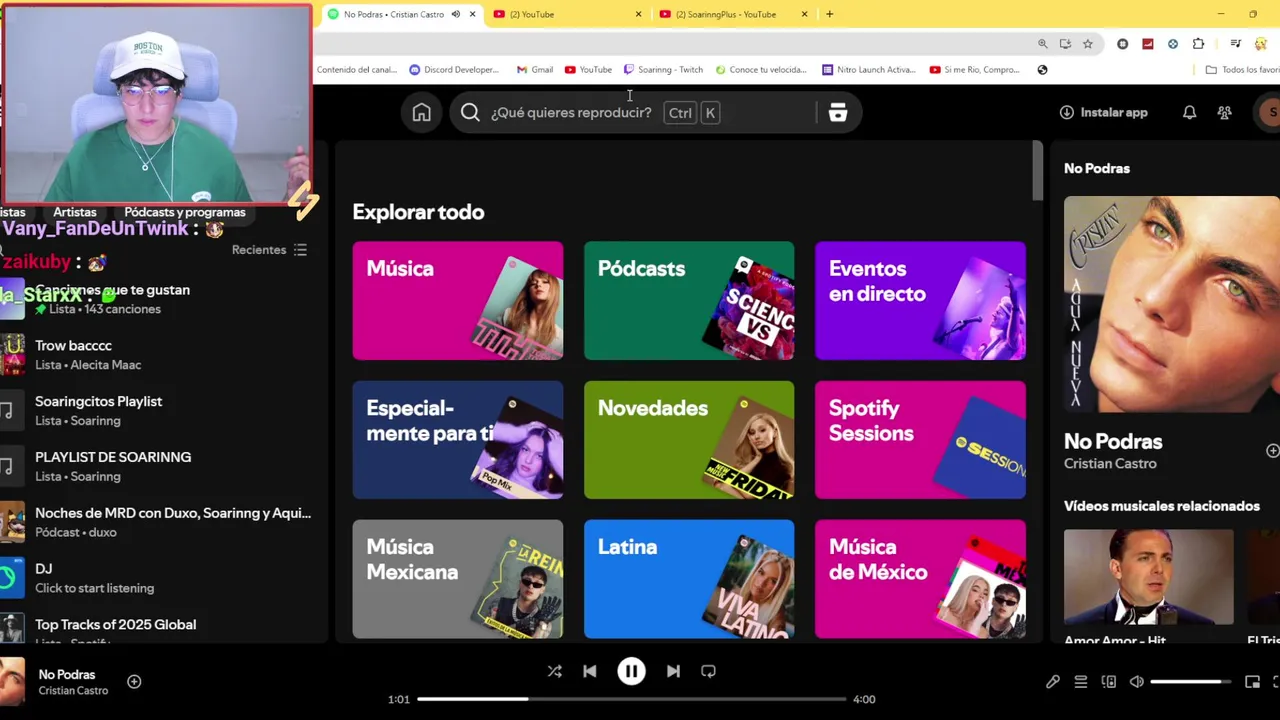This screenshot has height=720, width=1280.
Task: Open Soaringcitos Playlist
Action: point(160,411)
